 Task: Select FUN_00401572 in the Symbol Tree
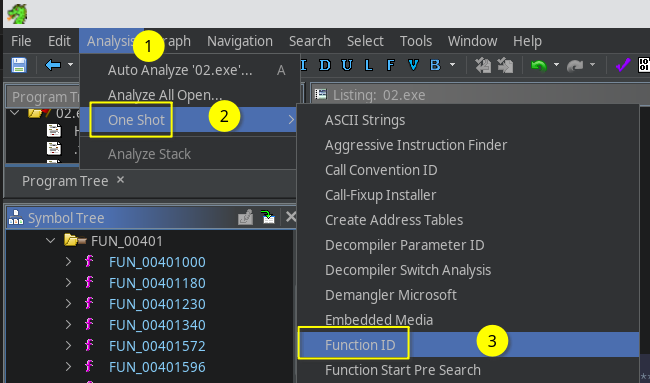point(157,346)
